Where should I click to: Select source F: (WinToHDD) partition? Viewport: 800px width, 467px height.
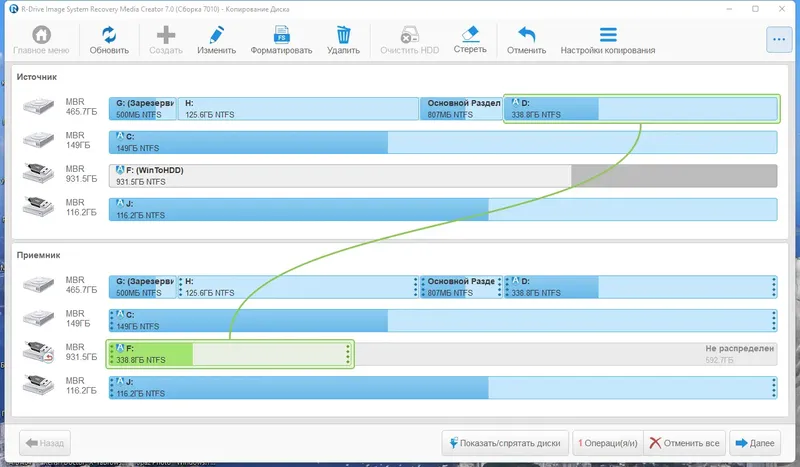pos(443,176)
